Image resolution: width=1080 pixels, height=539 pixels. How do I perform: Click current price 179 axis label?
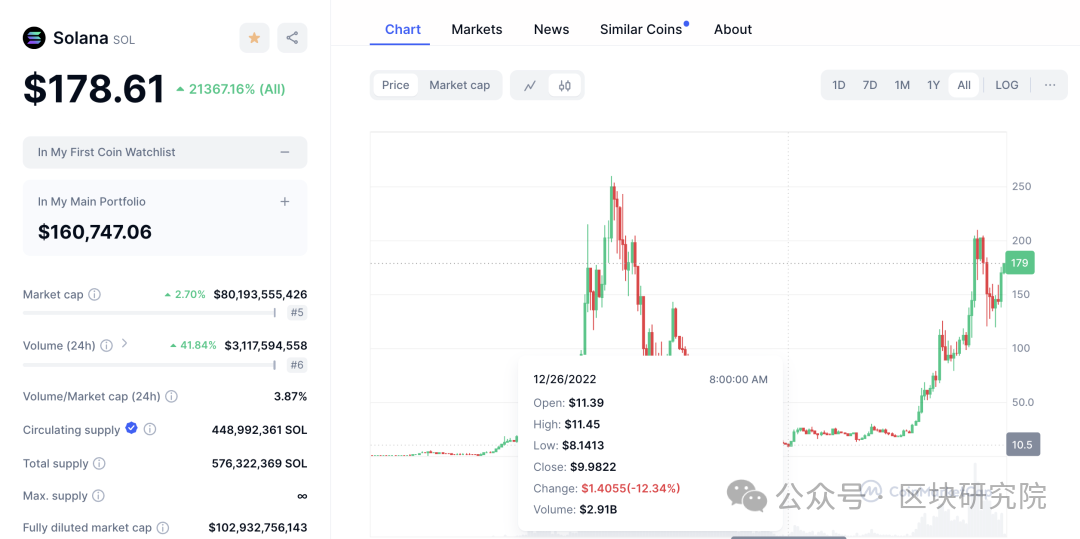(1020, 263)
